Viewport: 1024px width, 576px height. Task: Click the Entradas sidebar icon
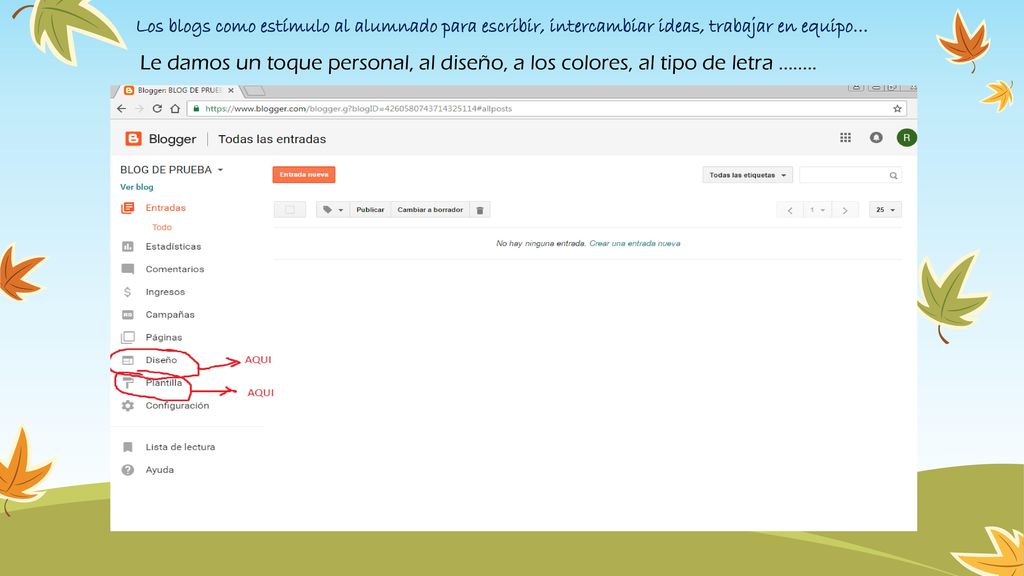click(x=127, y=208)
